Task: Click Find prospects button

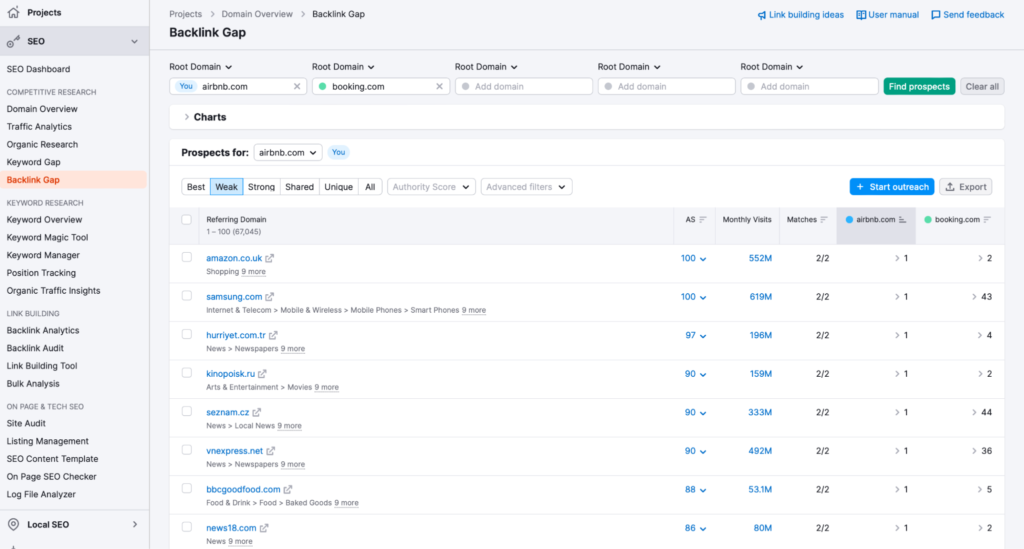Action: [919, 86]
